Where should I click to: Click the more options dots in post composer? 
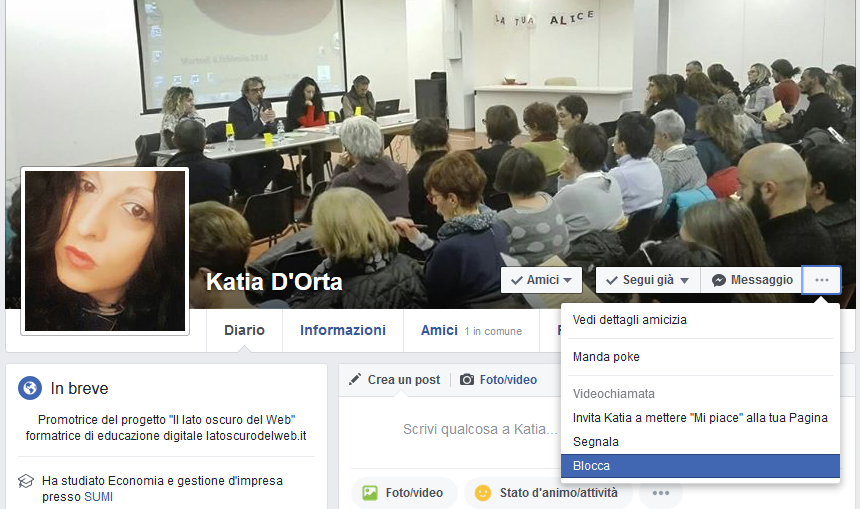coord(660,493)
